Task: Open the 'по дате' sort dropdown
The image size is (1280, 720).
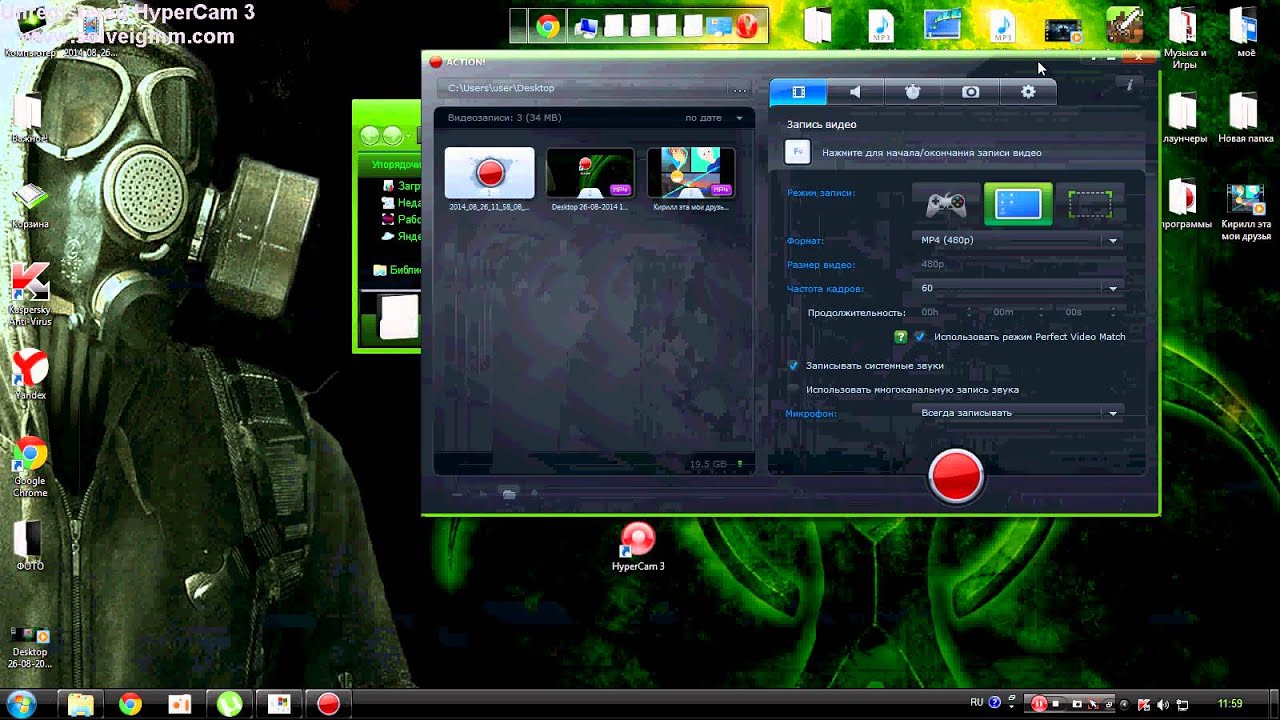Action: tap(714, 118)
